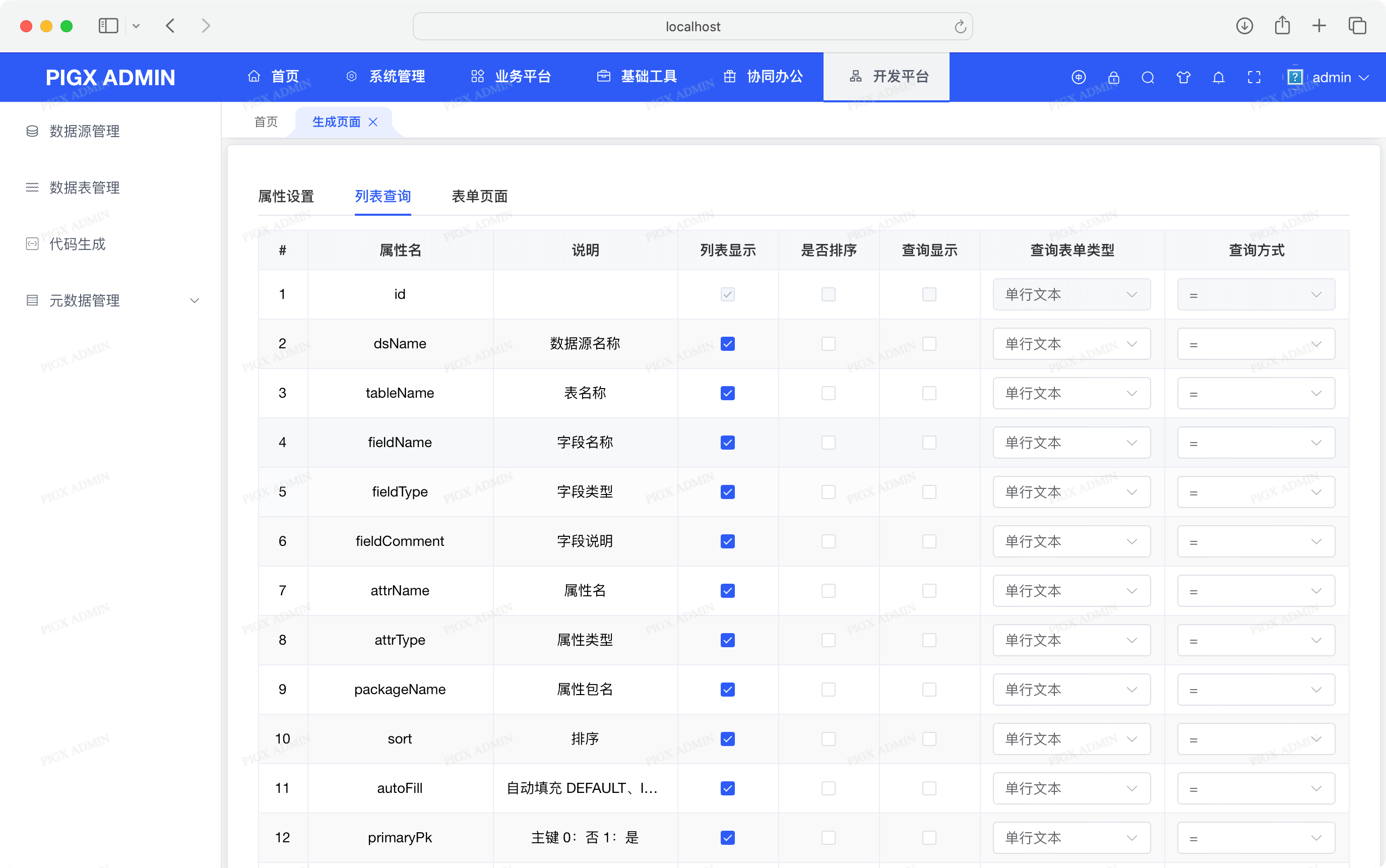Click the language switch icon

coord(1078,77)
